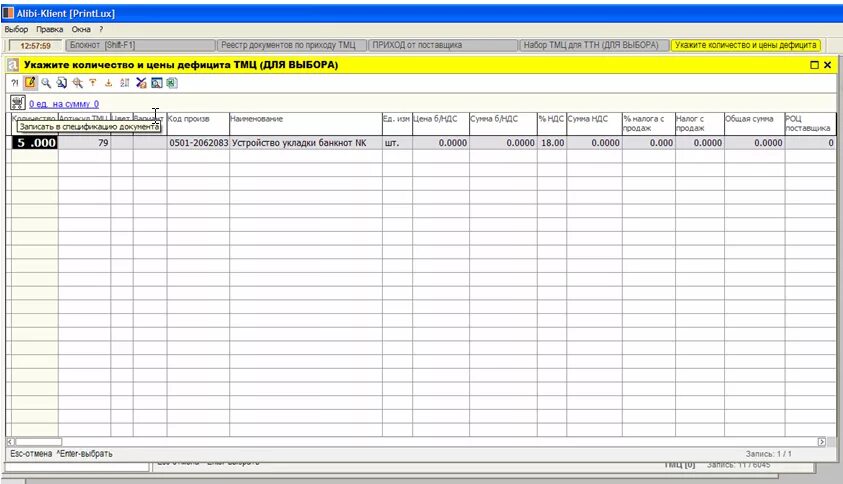Open the Выбор menu
The height and width of the screenshot is (484, 843).
[16, 30]
